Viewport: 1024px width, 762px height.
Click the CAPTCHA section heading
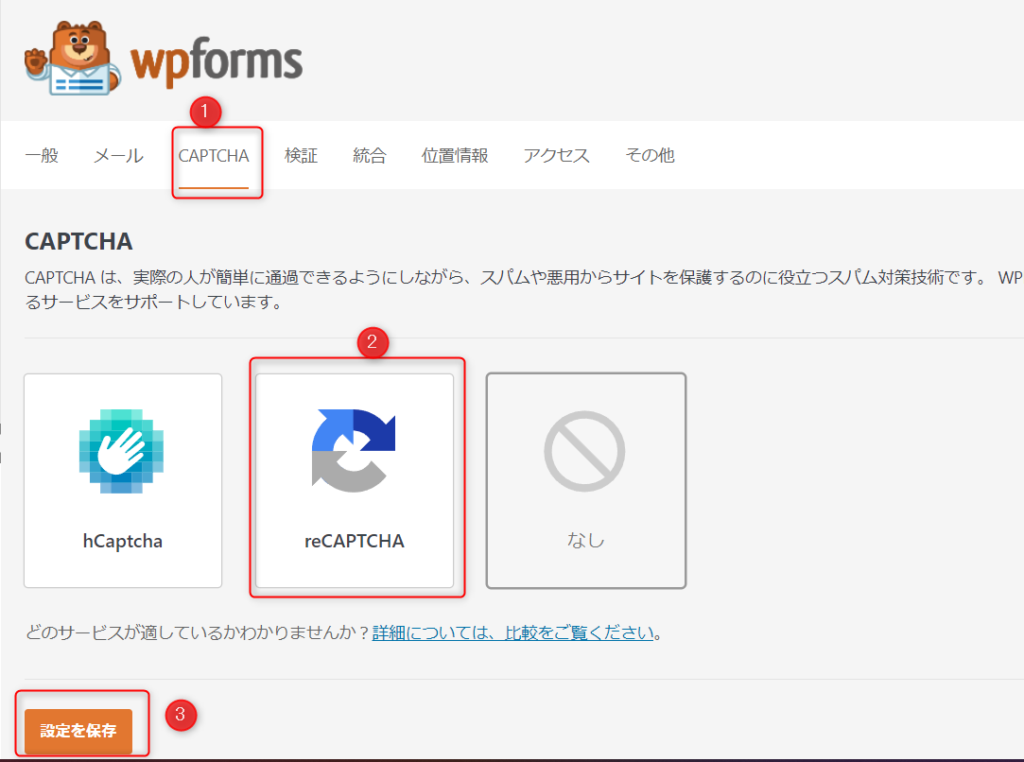pyautogui.click(x=78, y=242)
